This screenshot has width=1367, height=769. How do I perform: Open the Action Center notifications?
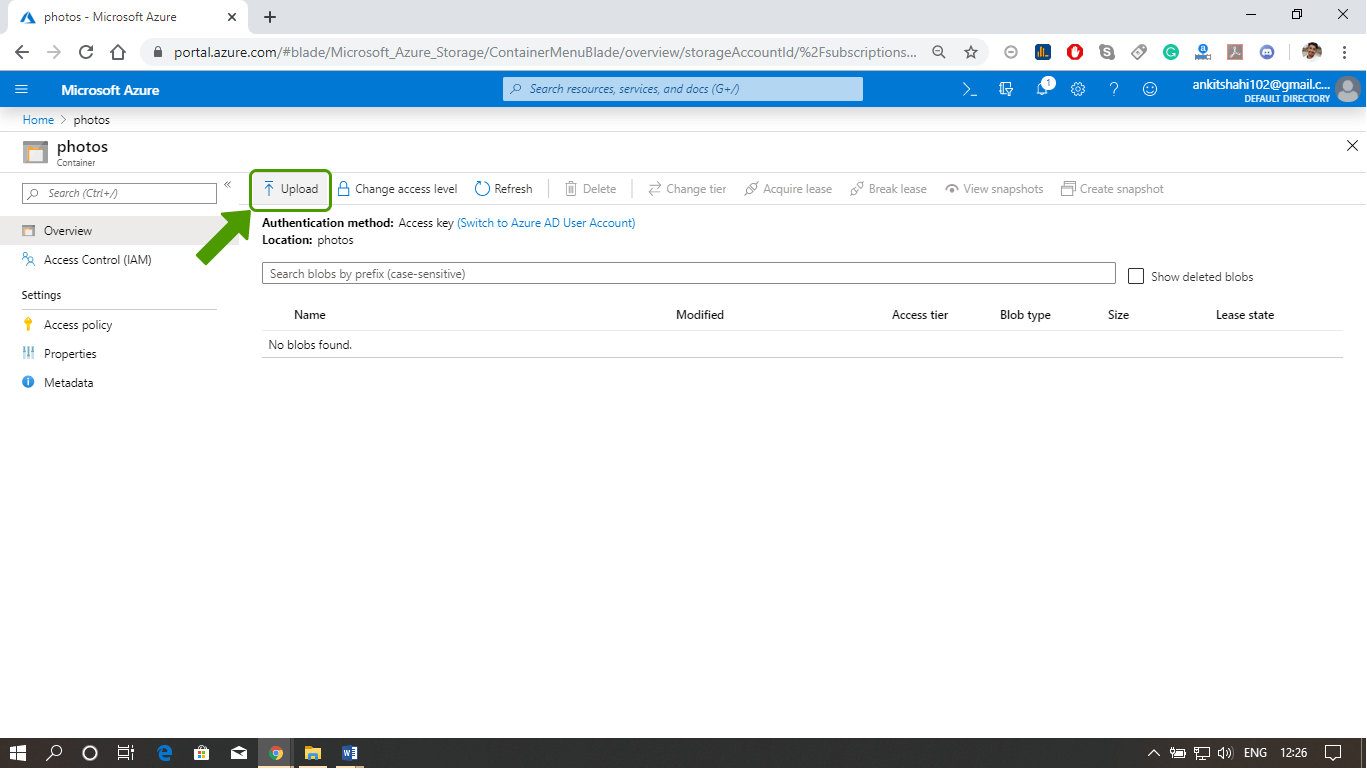pyautogui.click(x=1333, y=753)
